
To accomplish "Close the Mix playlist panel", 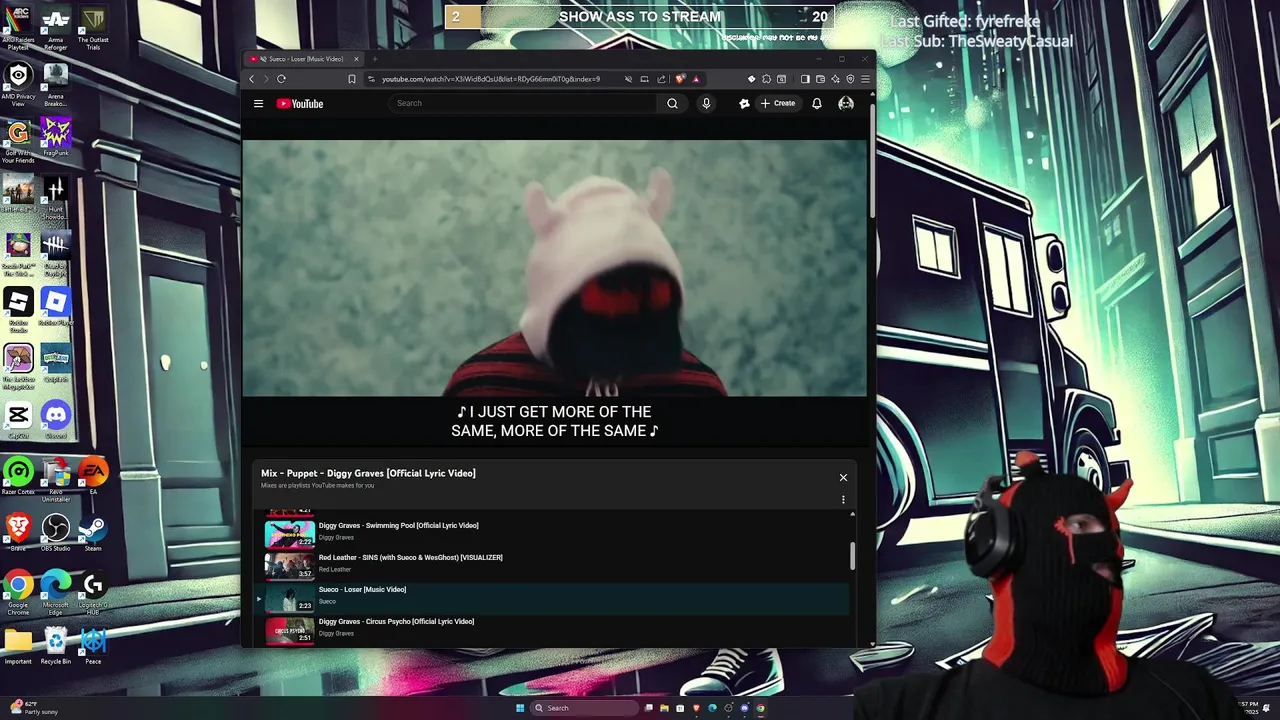I will pos(843,478).
